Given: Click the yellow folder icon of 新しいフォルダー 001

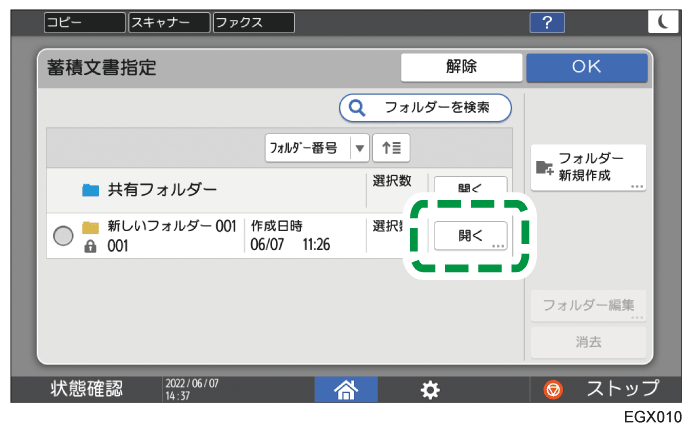Looking at the screenshot, I should pyautogui.click(x=91, y=227).
